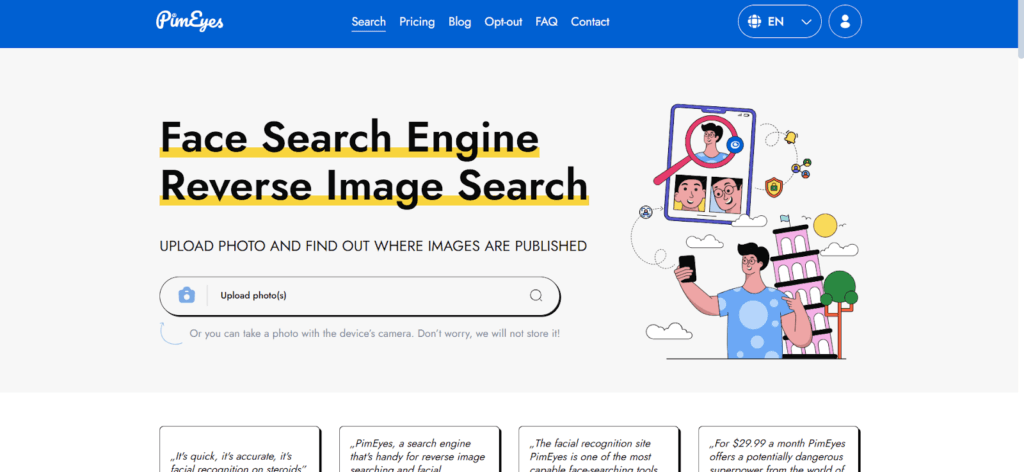Open the "For $29.99 a month" testimonial card
This screenshot has height=472, width=1024.
pyautogui.click(x=778, y=449)
